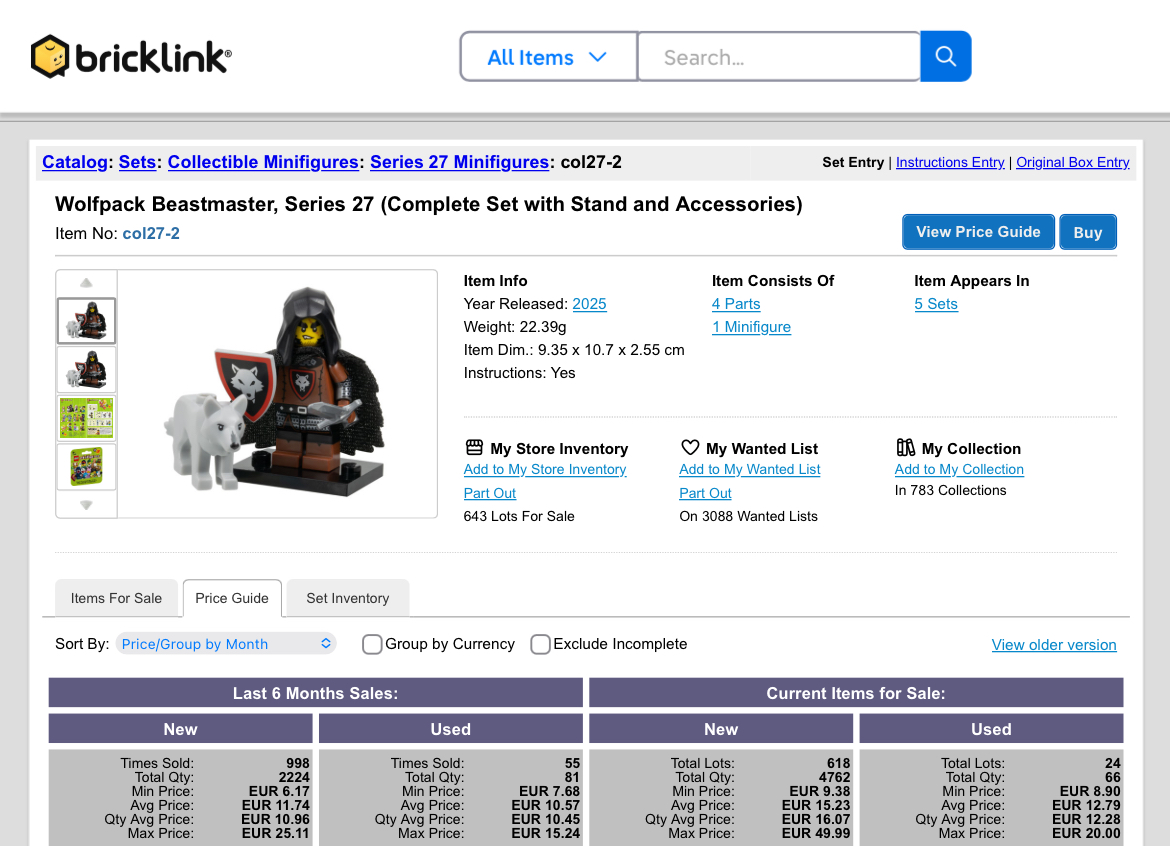
Task: Toggle the Exclude Incomplete checkbox
Action: point(540,644)
